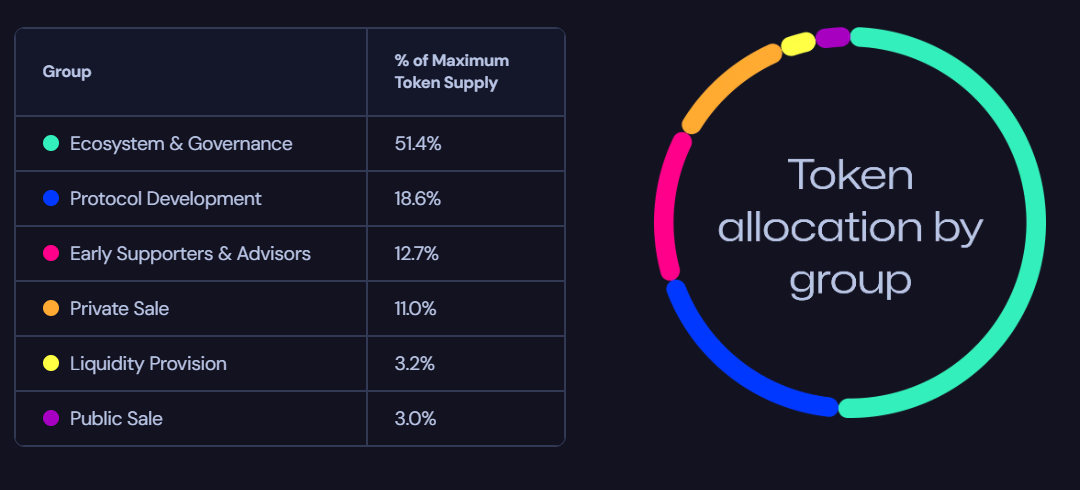Click the Group column header
Viewport: 1080px width, 490px height.
pyautogui.click(x=67, y=72)
